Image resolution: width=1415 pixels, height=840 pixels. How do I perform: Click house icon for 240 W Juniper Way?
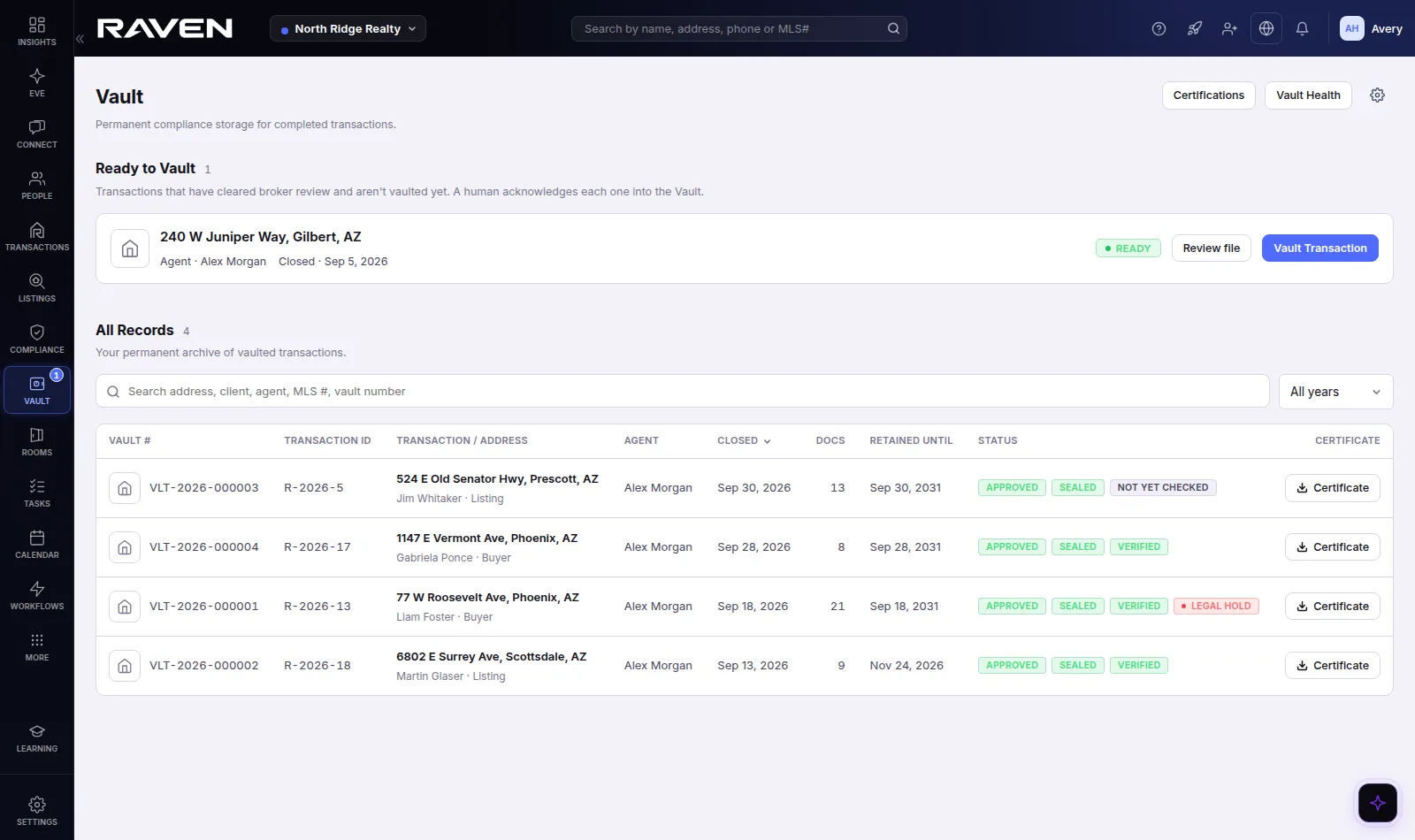(130, 248)
